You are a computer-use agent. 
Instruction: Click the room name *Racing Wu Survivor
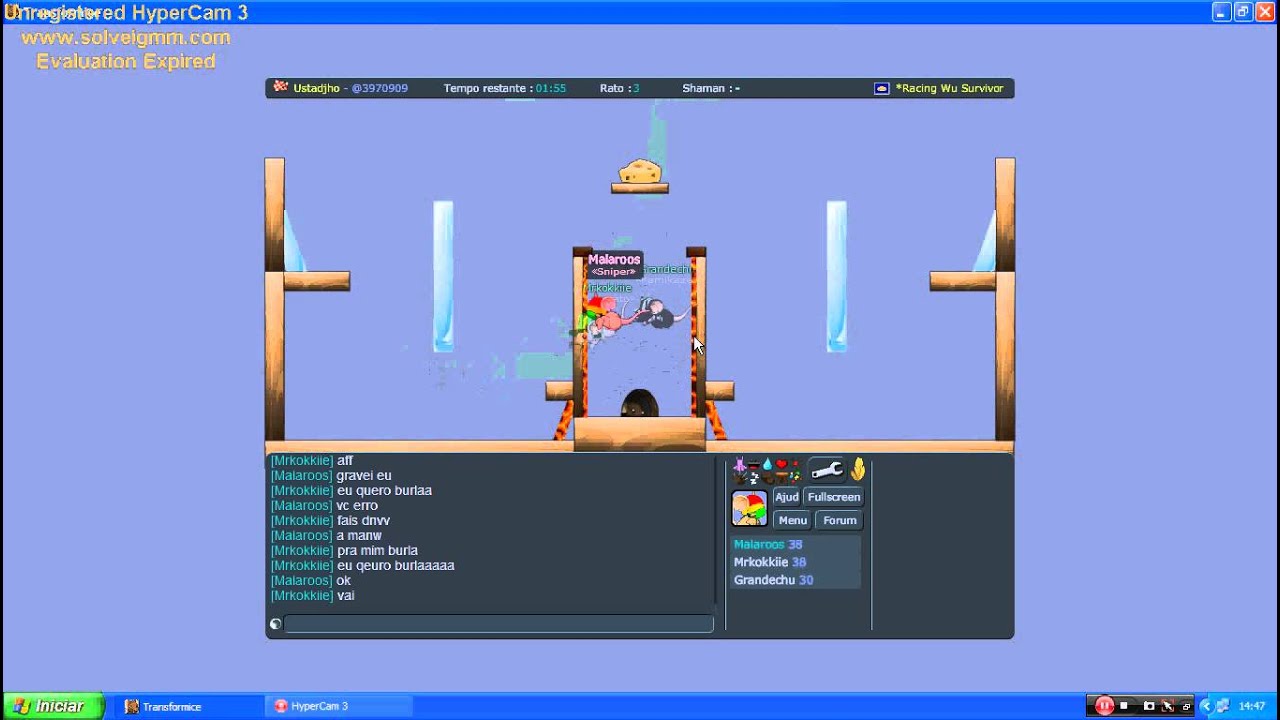click(x=949, y=88)
